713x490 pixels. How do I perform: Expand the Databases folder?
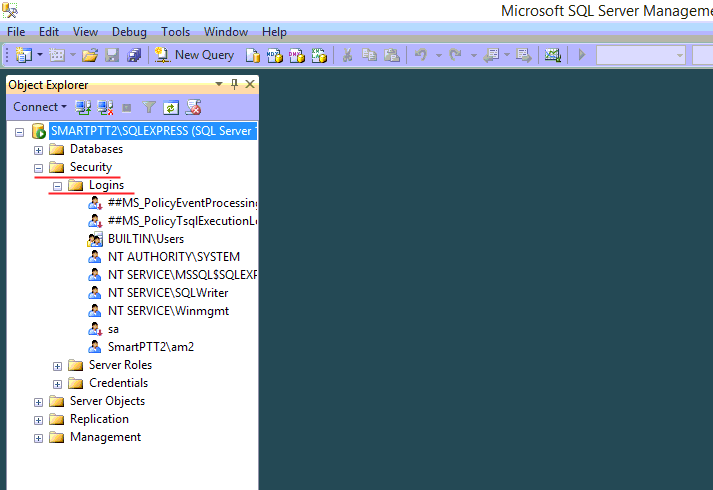[x=38, y=150]
